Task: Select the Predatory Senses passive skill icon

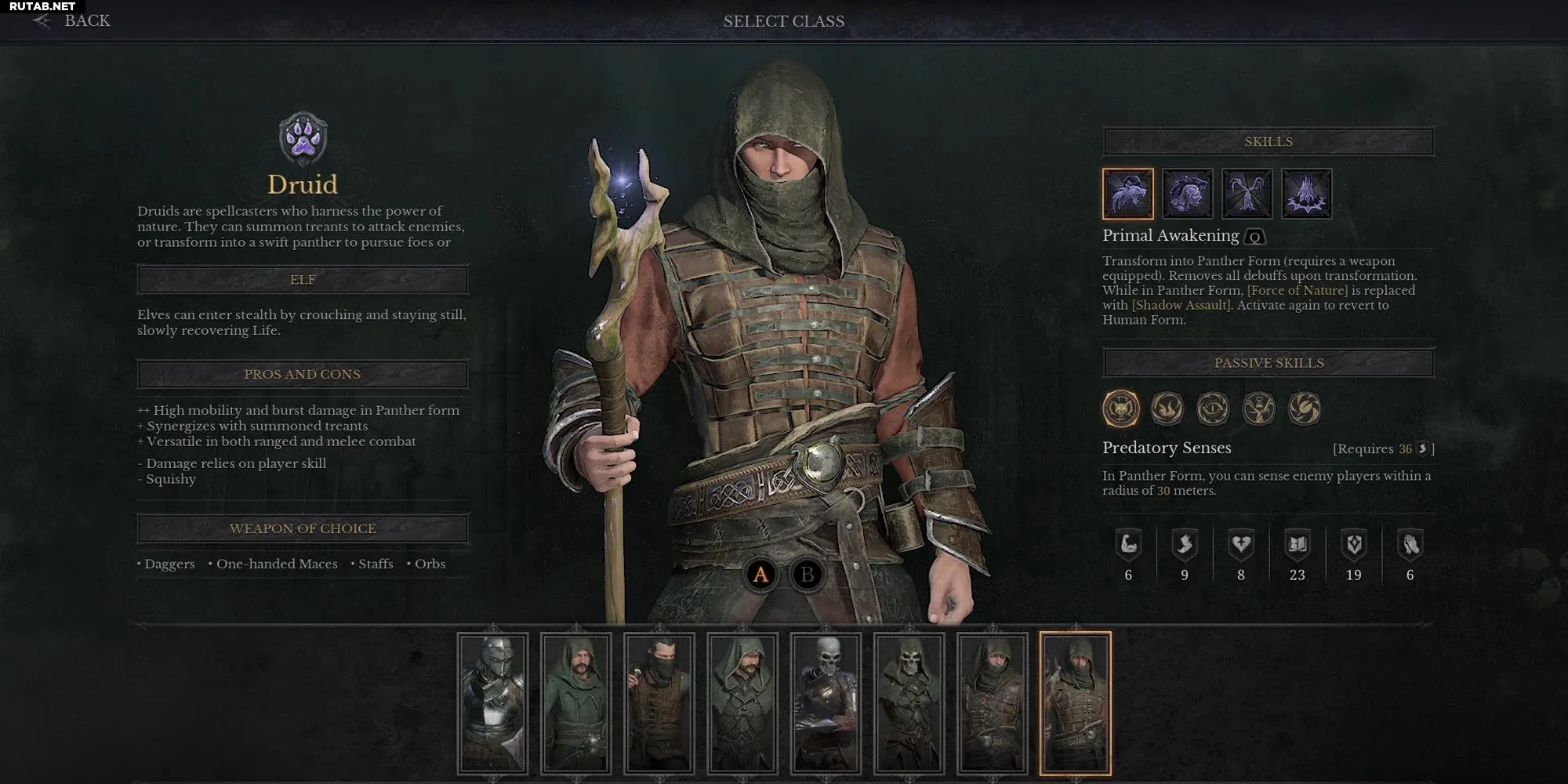Action: point(1121,408)
